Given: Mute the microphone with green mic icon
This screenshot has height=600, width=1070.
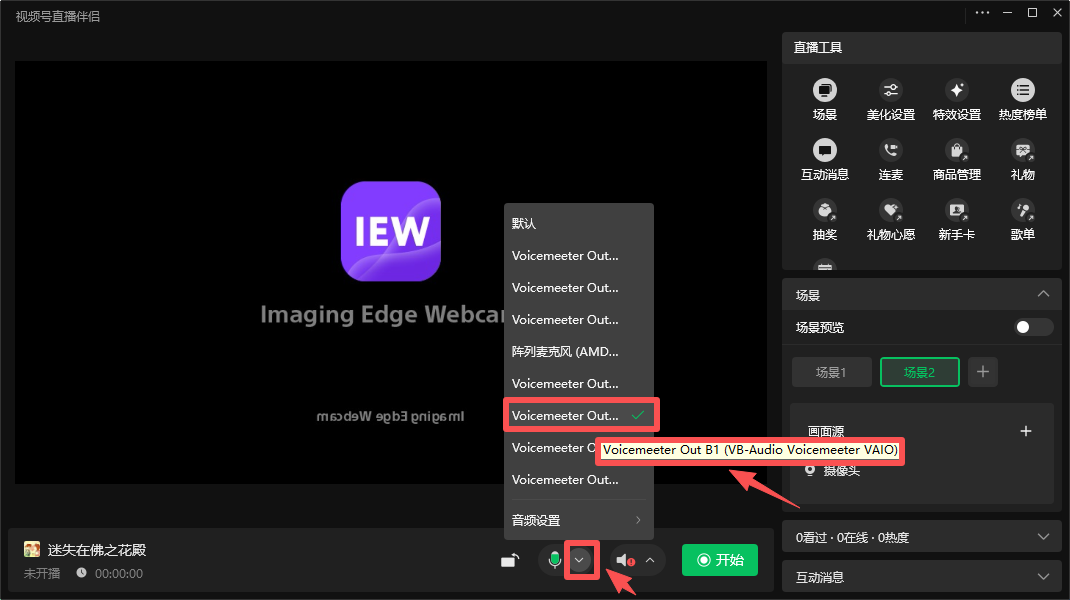Looking at the screenshot, I should point(555,560).
